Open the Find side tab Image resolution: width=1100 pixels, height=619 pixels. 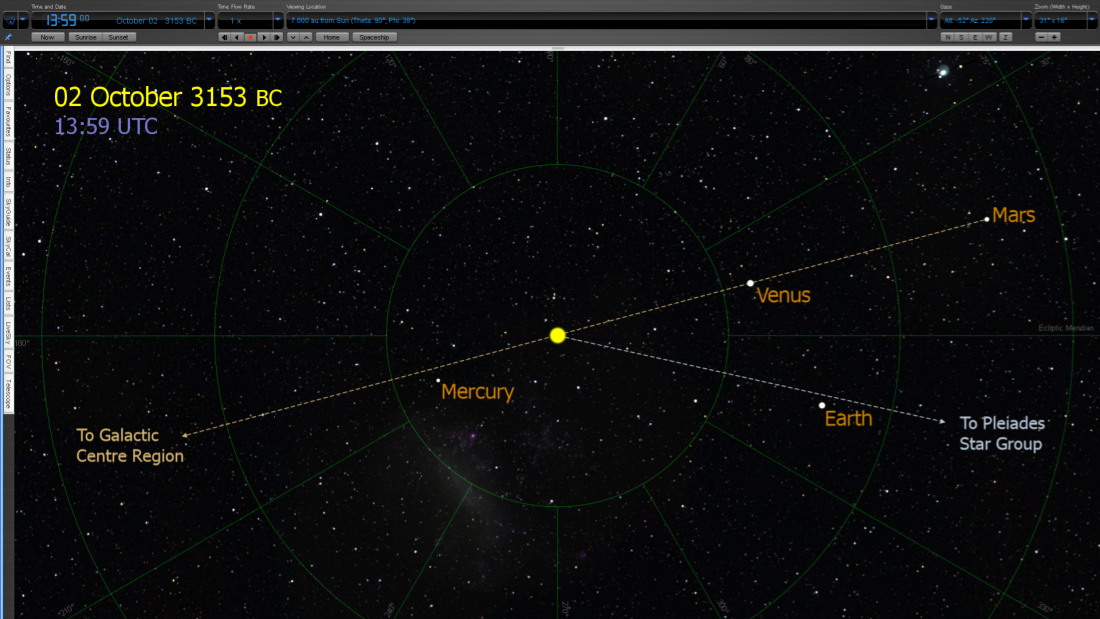(8, 58)
